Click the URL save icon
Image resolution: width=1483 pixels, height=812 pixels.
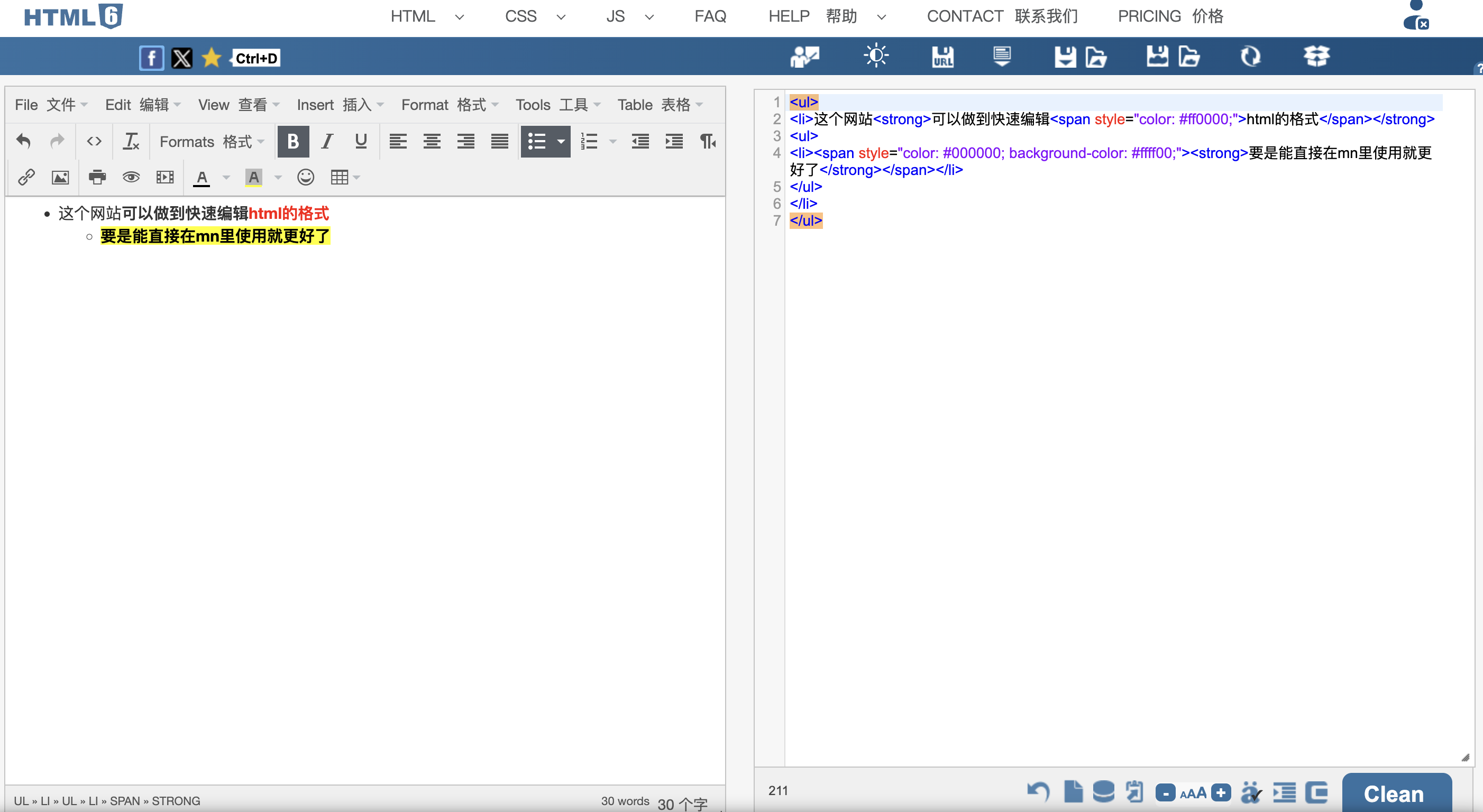point(942,57)
